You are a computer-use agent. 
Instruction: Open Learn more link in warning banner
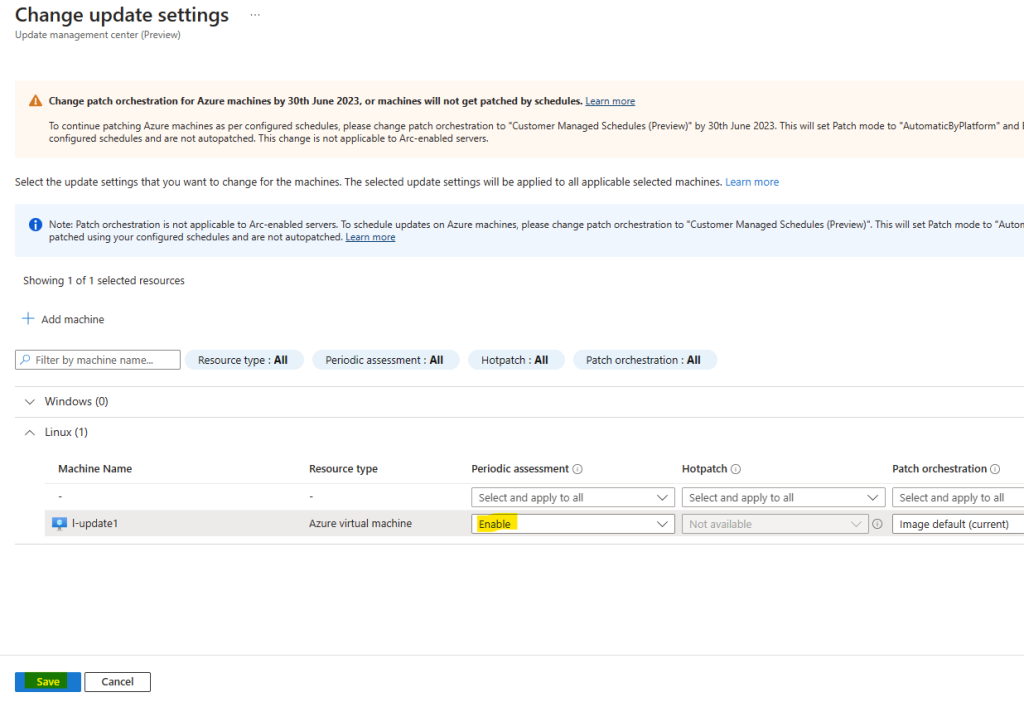coord(610,101)
